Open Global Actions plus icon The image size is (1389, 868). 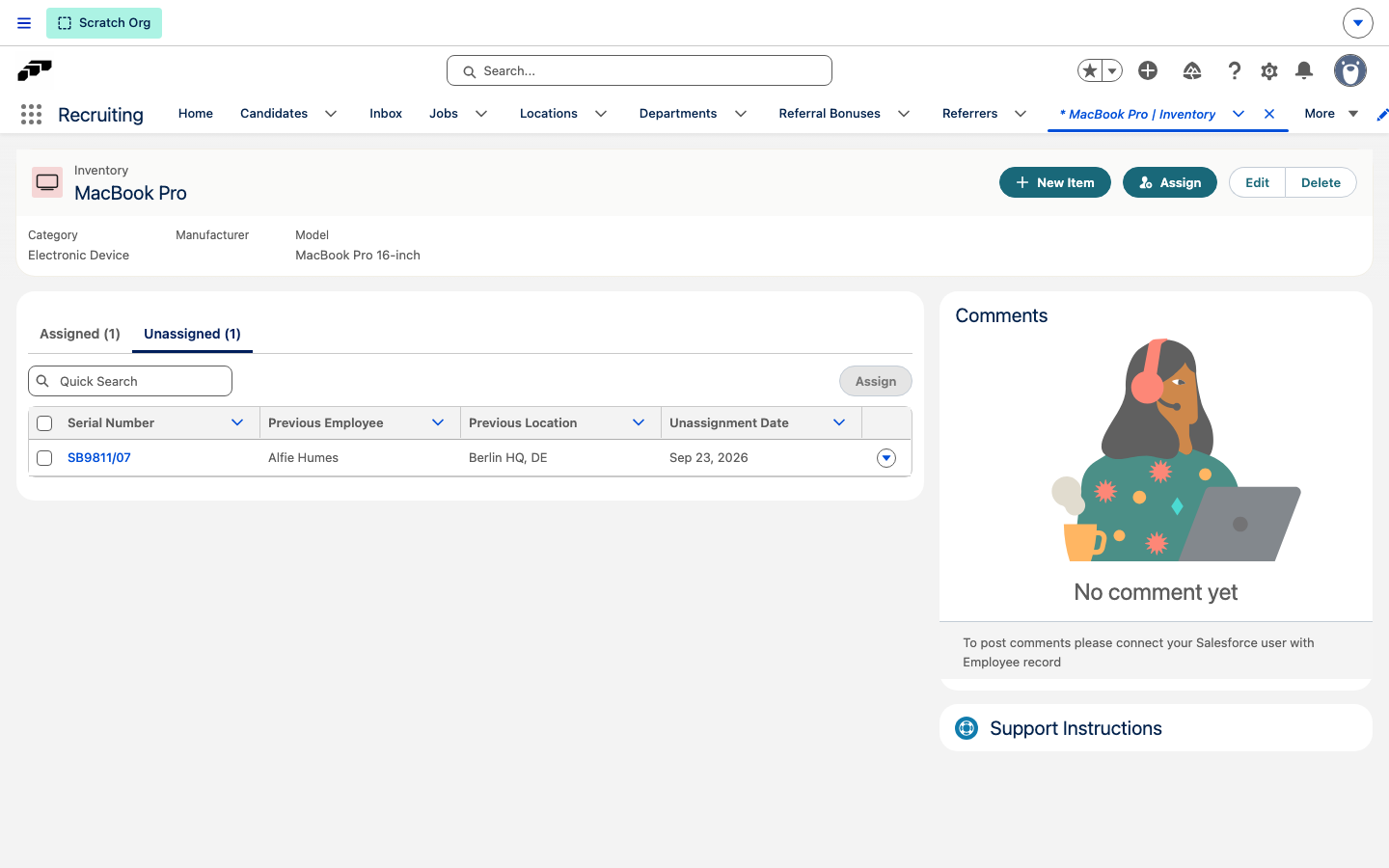click(x=1148, y=70)
